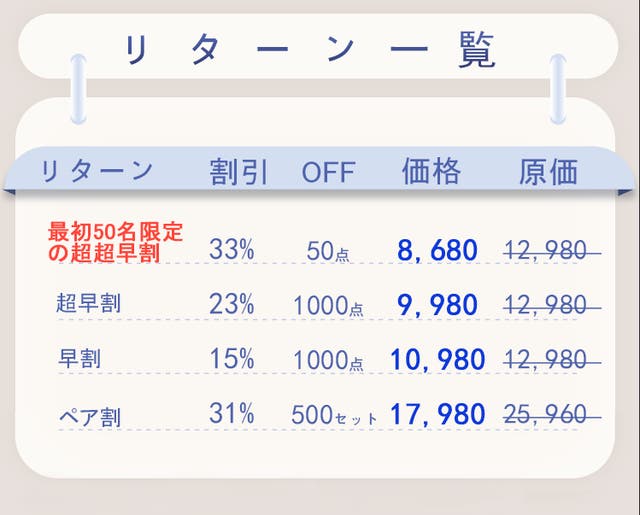Pick the 10,980 price
The height and width of the screenshot is (515, 640).
click(x=437, y=360)
